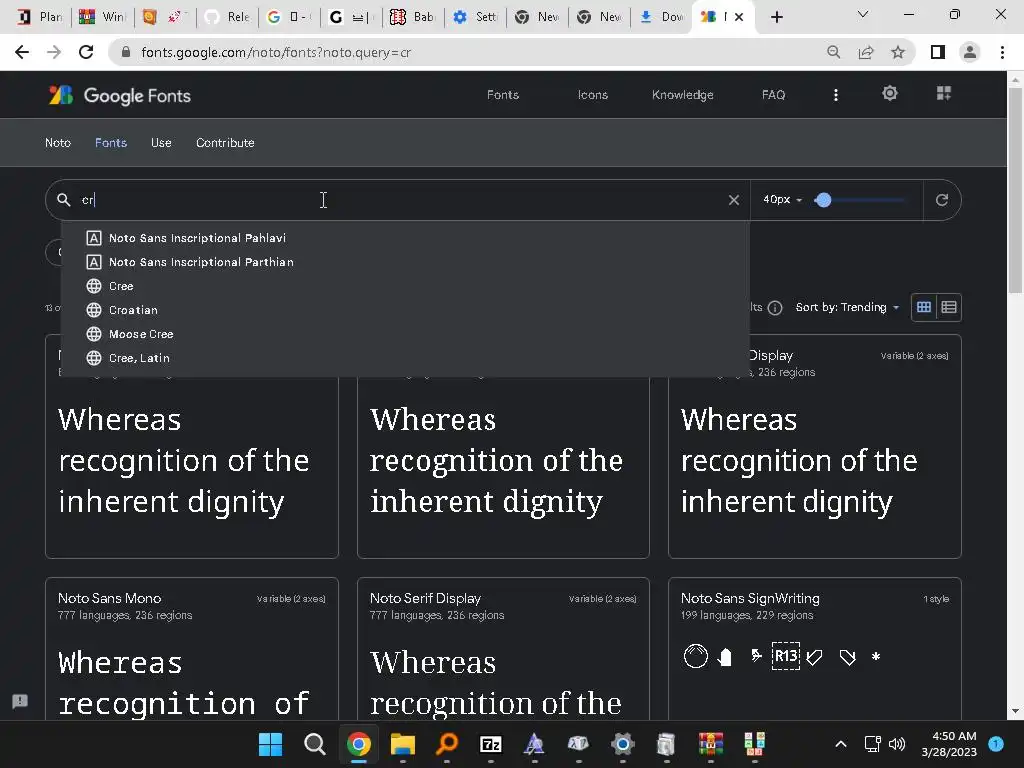Open the FAQ header link
The width and height of the screenshot is (1024, 768).
[773, 95]
